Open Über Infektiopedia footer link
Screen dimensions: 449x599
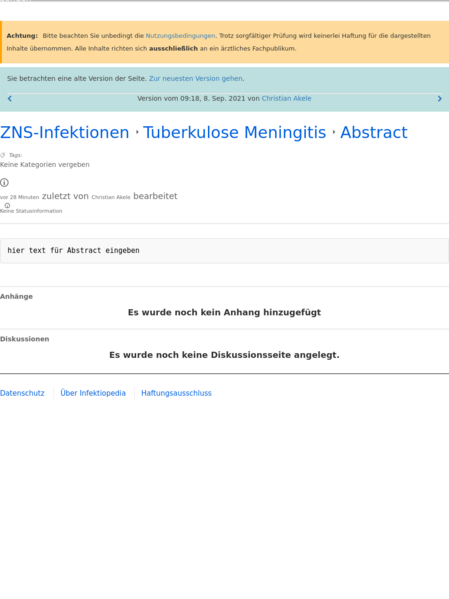pos(93,393)
